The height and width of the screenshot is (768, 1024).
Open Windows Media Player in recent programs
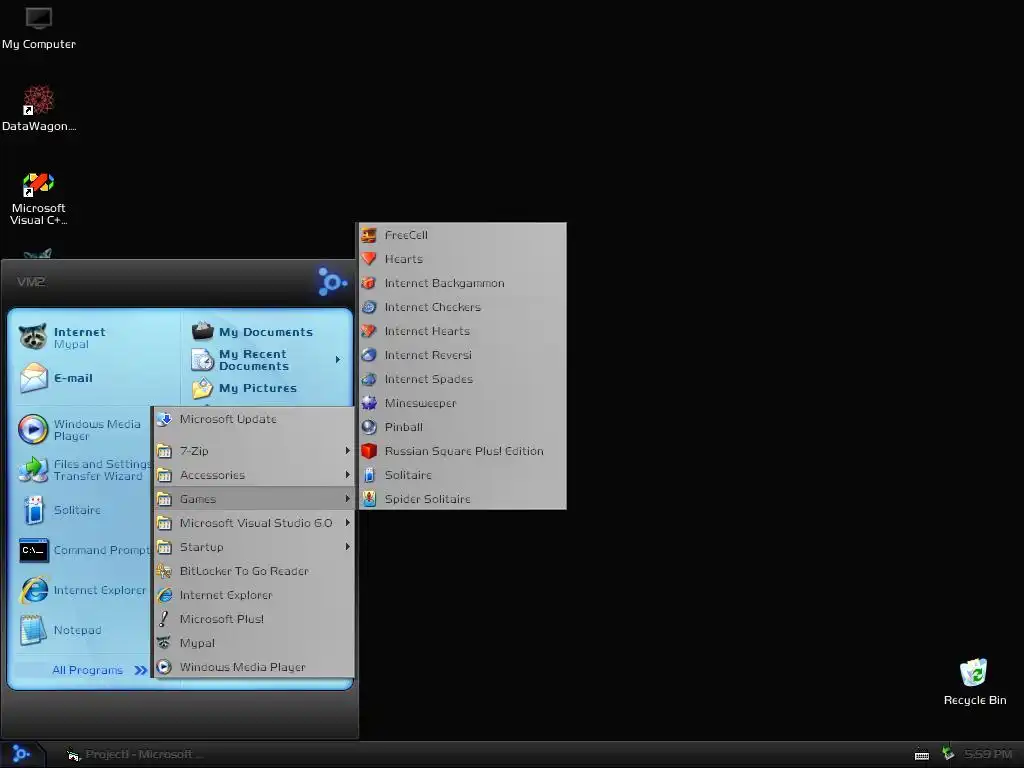84,430
